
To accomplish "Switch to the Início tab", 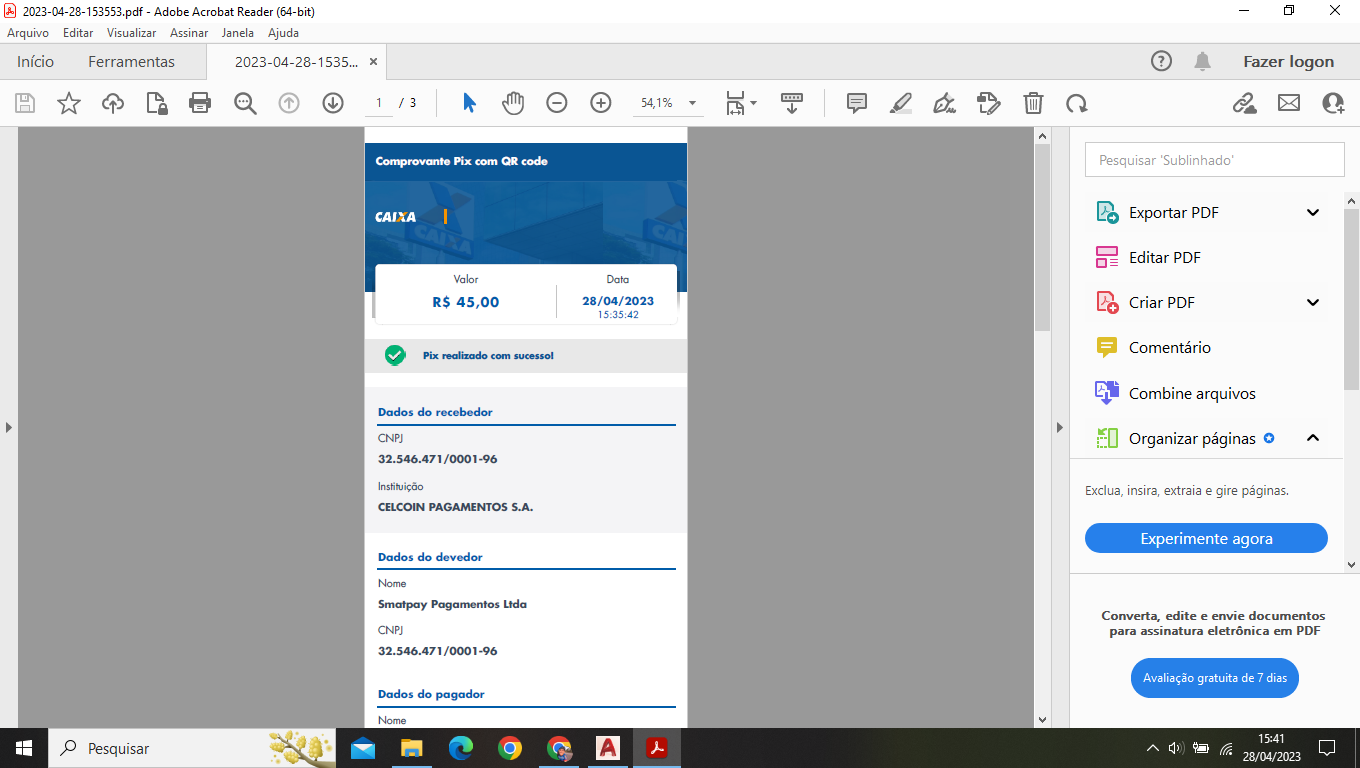I will pyautogui.click(x=35, y=61).
